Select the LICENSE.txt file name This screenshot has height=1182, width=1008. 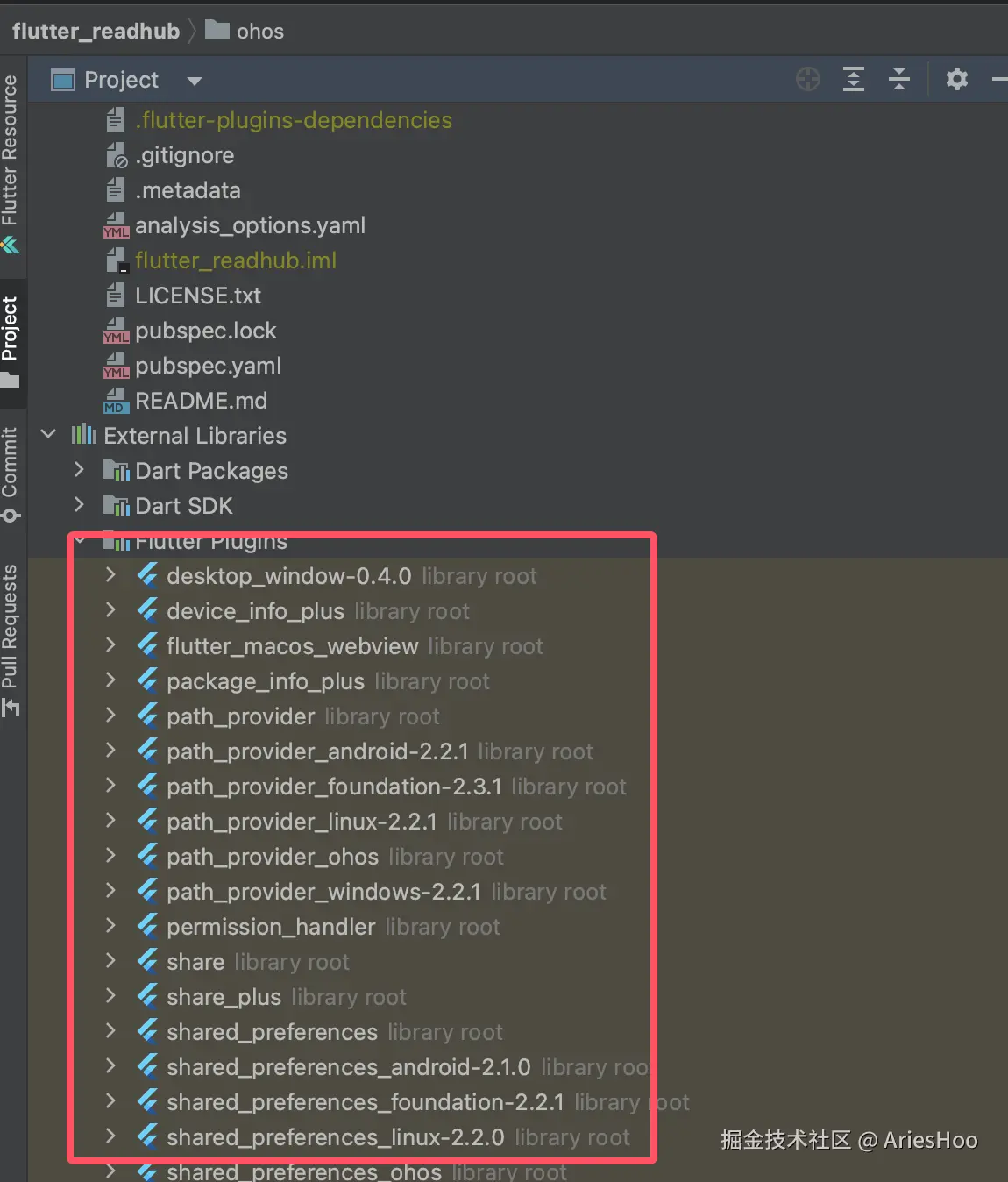[x=198, y=295]
